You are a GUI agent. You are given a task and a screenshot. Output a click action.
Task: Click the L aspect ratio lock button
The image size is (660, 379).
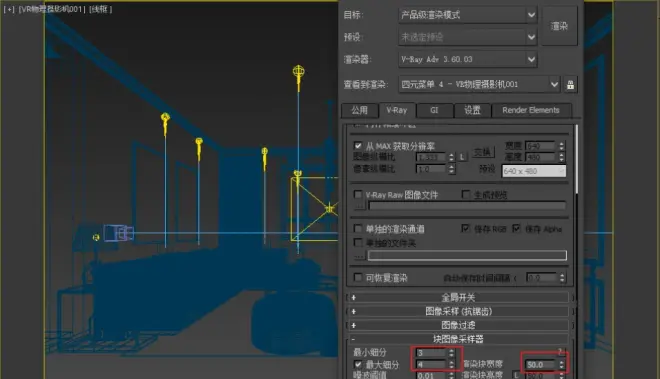pos(462,157)
